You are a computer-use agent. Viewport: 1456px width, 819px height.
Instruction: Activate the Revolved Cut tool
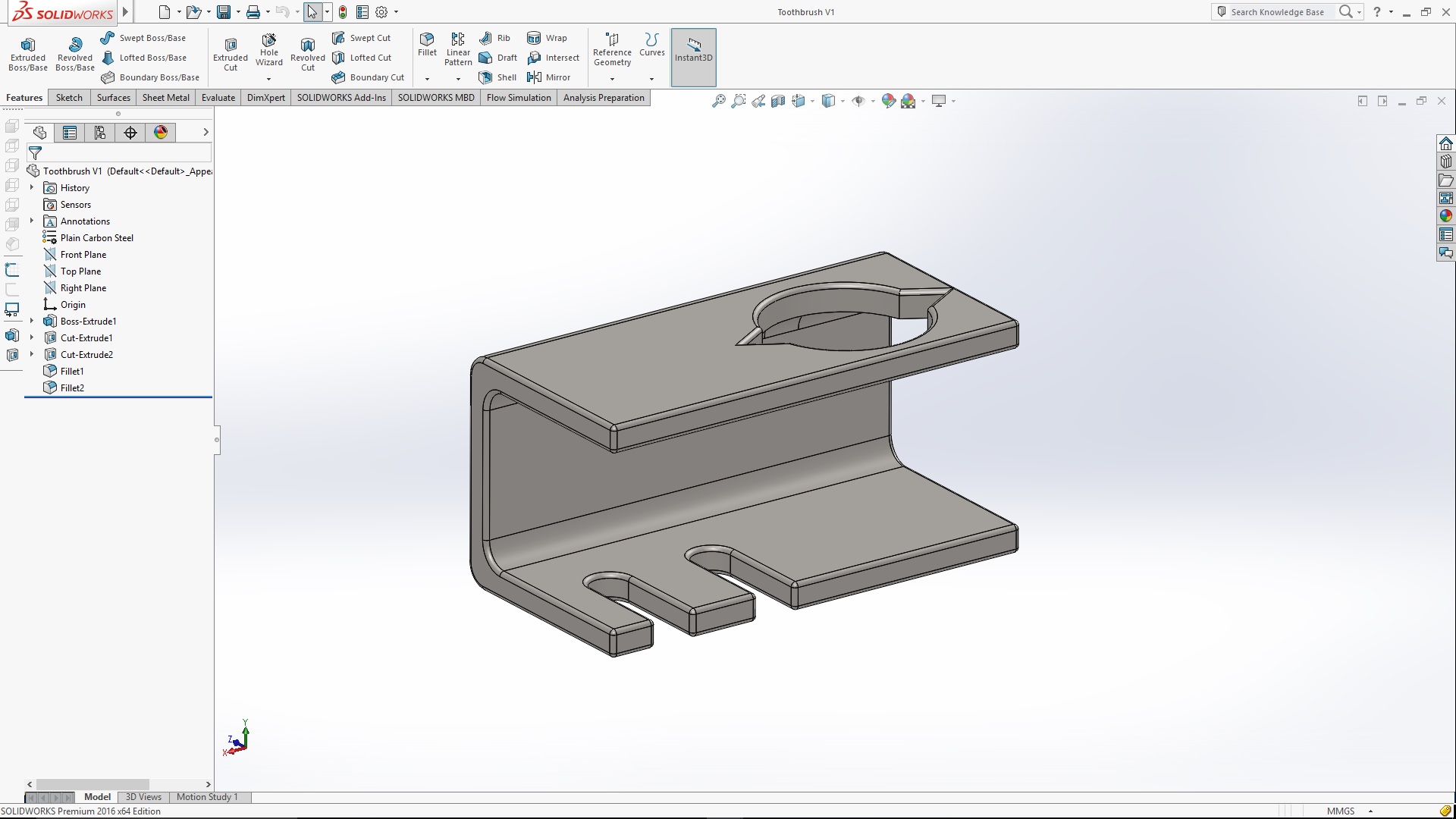[308, 54]
